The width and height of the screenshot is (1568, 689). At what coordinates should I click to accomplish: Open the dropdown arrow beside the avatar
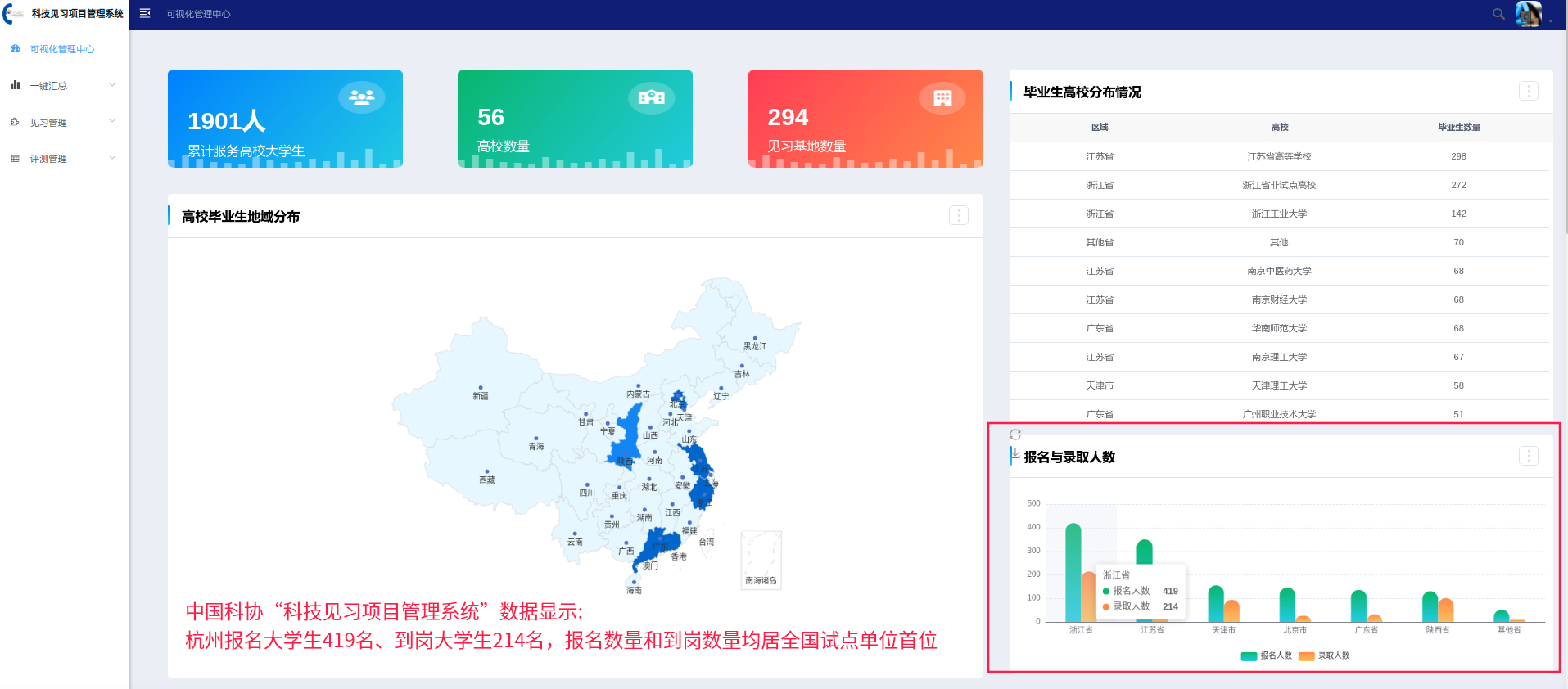[1551, 21]
